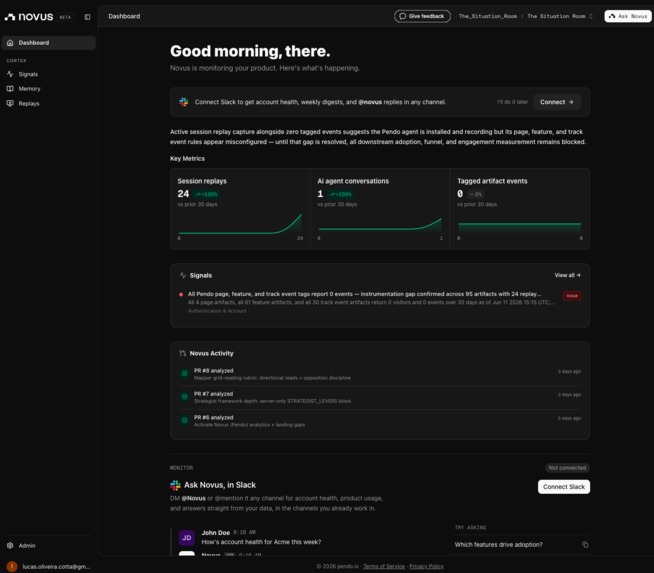
Task: Click the Memory book icon in sidebar
Action: (10, 89)
